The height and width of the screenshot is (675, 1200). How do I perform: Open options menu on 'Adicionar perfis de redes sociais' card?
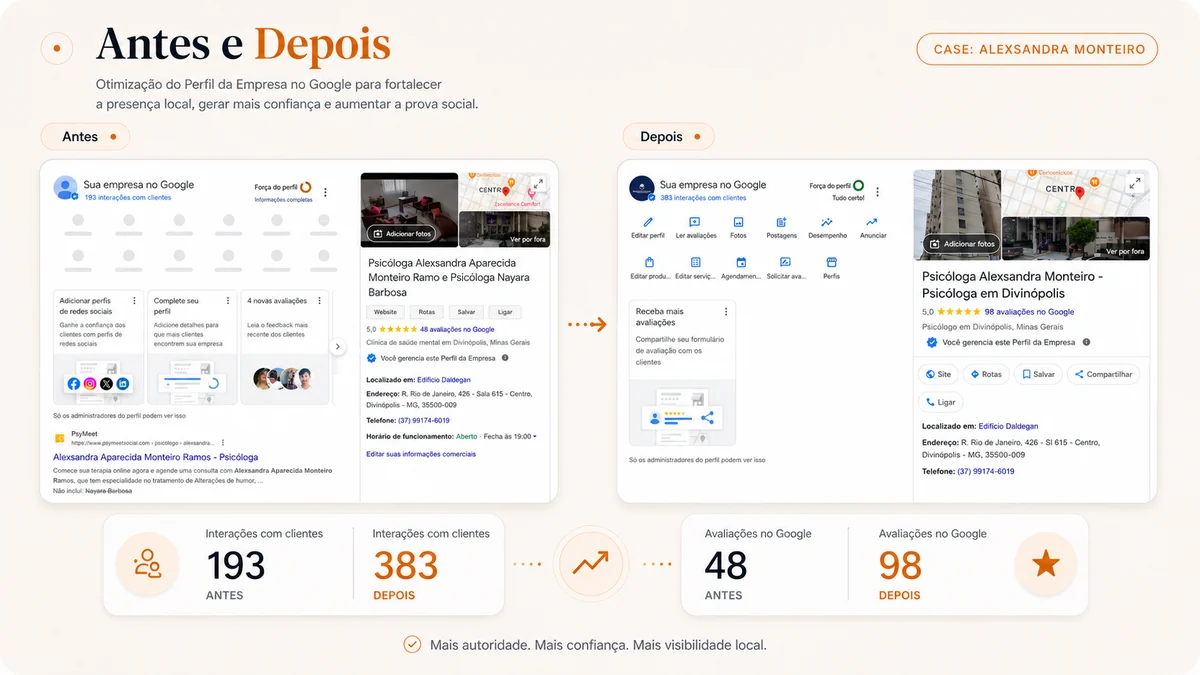coord(134,301)
